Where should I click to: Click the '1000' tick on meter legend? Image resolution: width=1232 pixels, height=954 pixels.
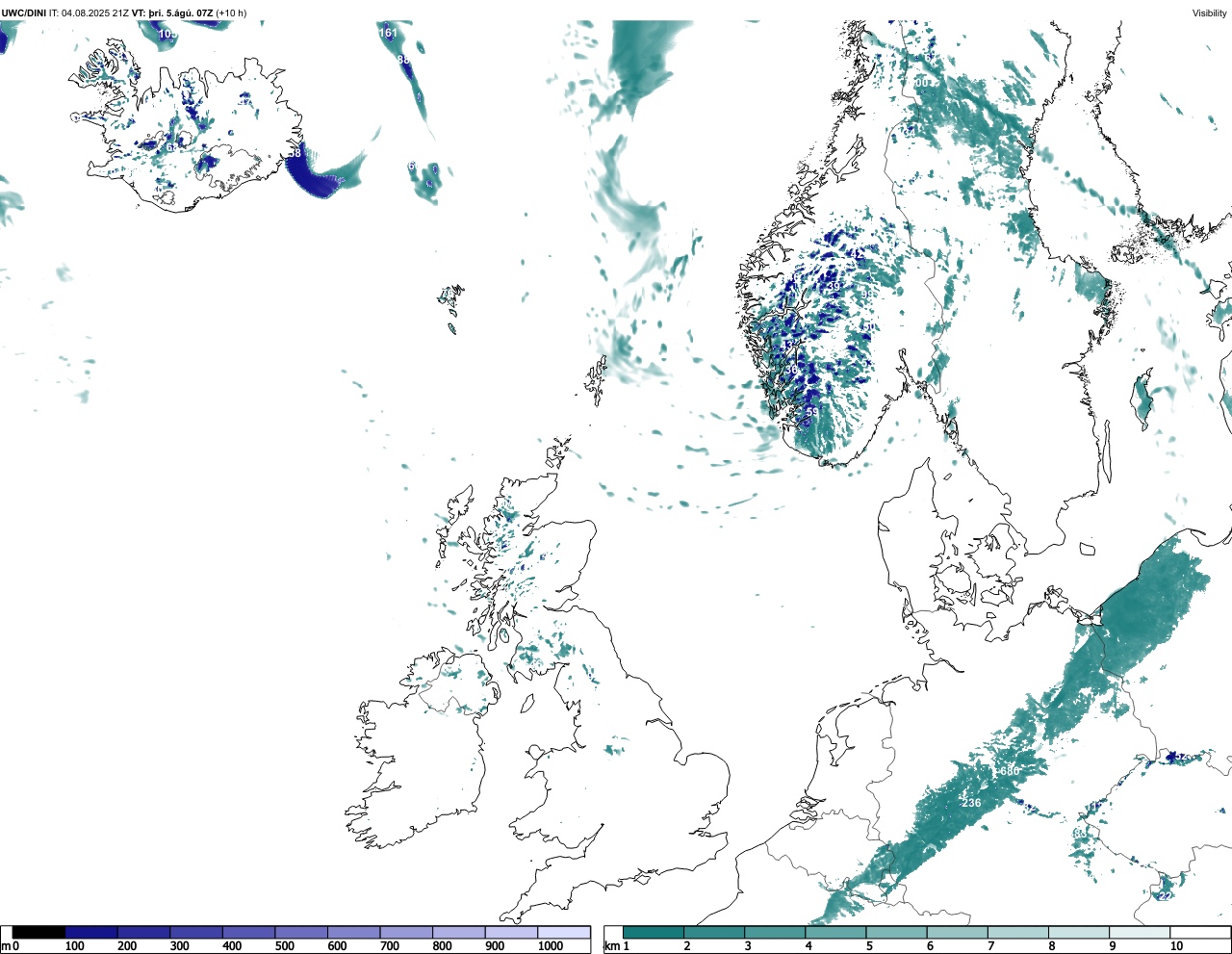click(x=551, y=946)
